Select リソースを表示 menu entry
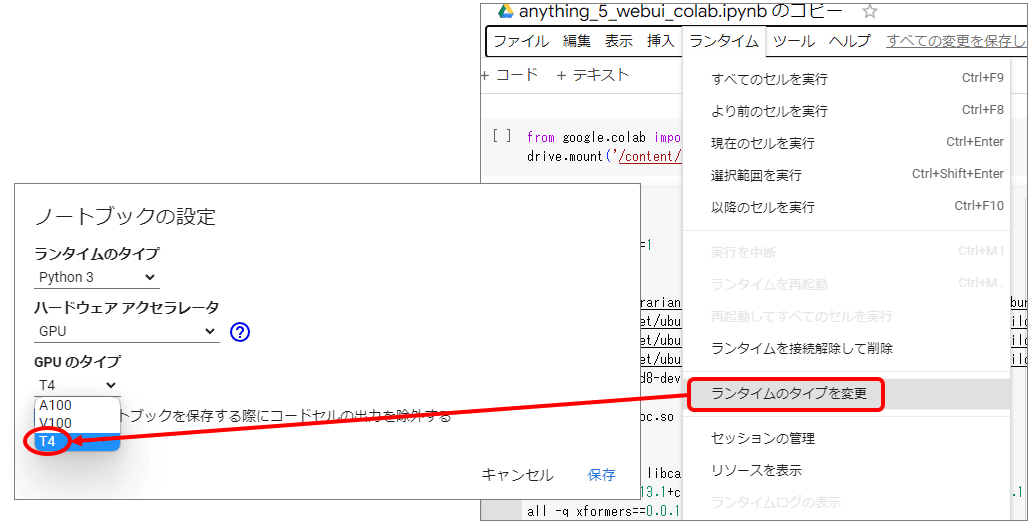This screenshot has height=526, width=1033. [846, 471]
